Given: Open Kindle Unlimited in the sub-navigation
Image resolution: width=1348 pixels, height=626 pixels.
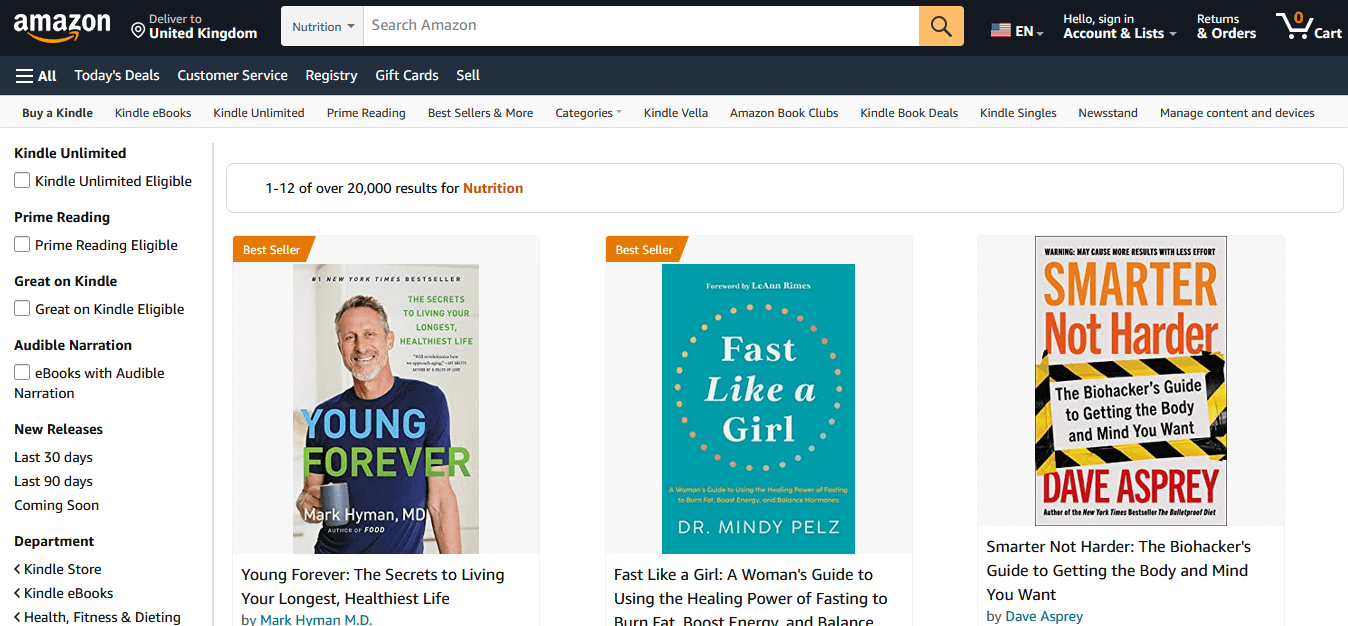Looking at the screenshot, I should (259, 113).
